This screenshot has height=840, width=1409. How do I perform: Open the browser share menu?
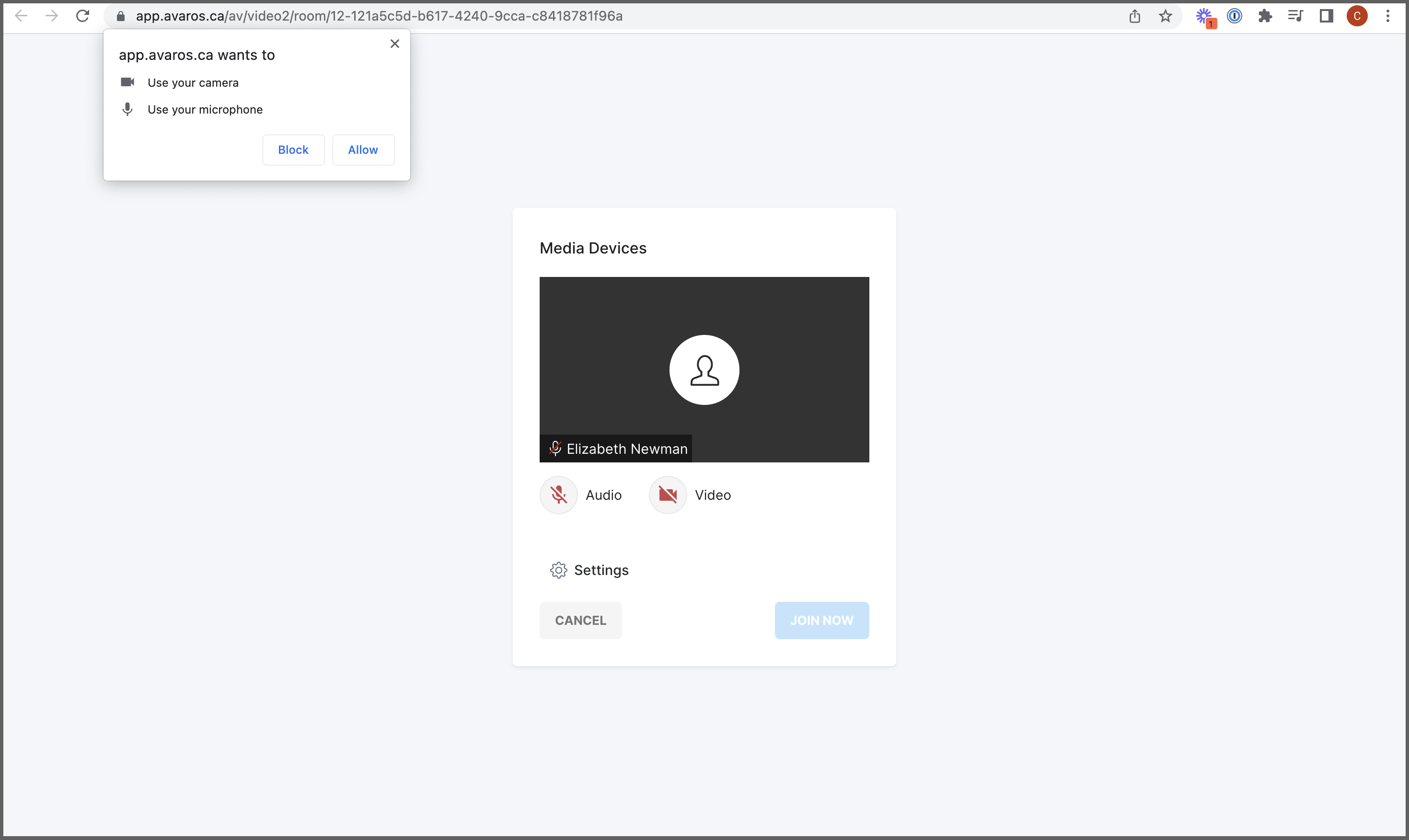click(1134, 16)
